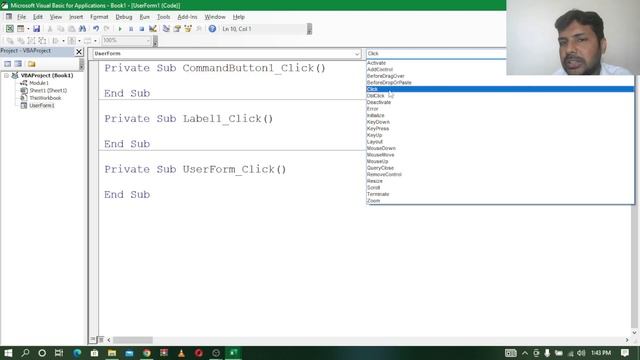The width and height of the screenshot is (640, 360).
Task: Open Properties Window toolbar icon
Action: click(177, 29)
